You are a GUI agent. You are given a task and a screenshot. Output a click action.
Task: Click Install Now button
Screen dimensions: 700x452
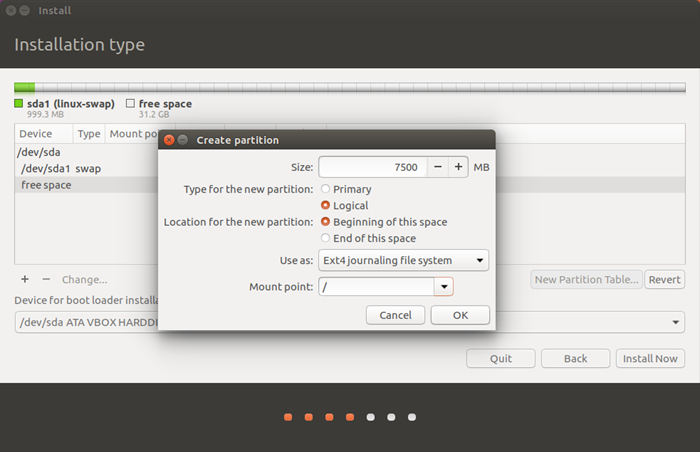650,359
